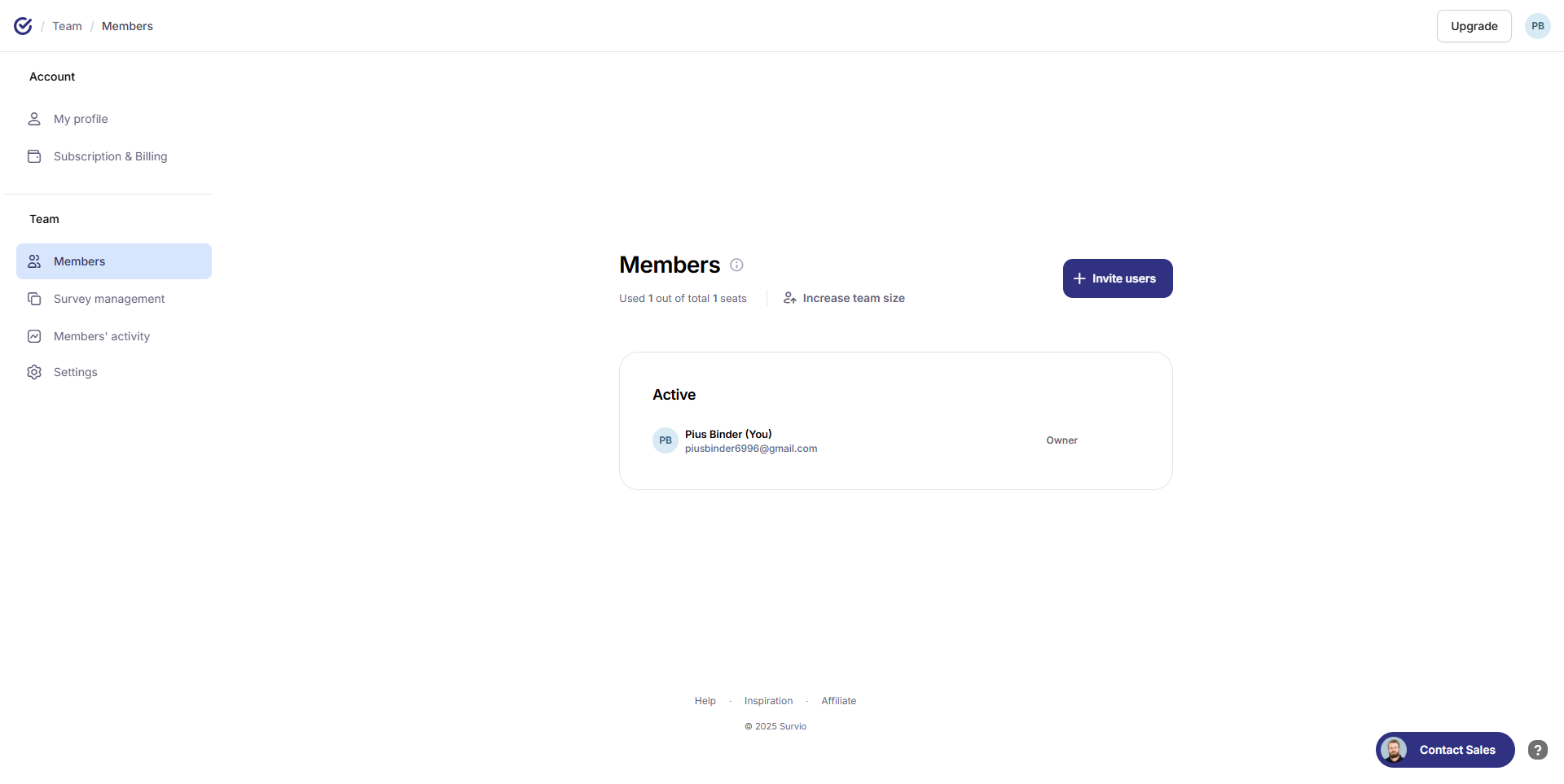Open the Help footer link
Image resolution: width=1564 pixels, height=784 pixels.
pyautogui.click(x=705, y=701)
